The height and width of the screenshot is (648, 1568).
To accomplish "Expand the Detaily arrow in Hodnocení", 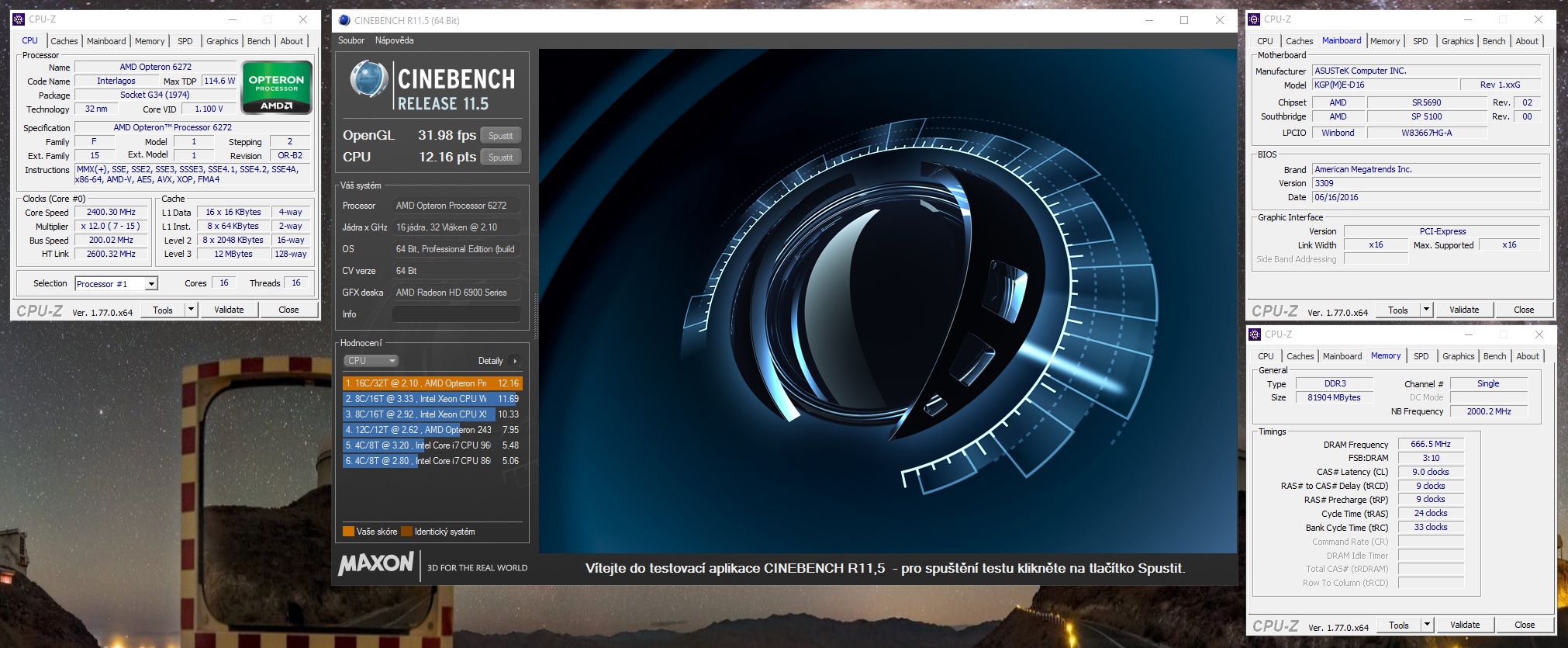I will (515, 361).
